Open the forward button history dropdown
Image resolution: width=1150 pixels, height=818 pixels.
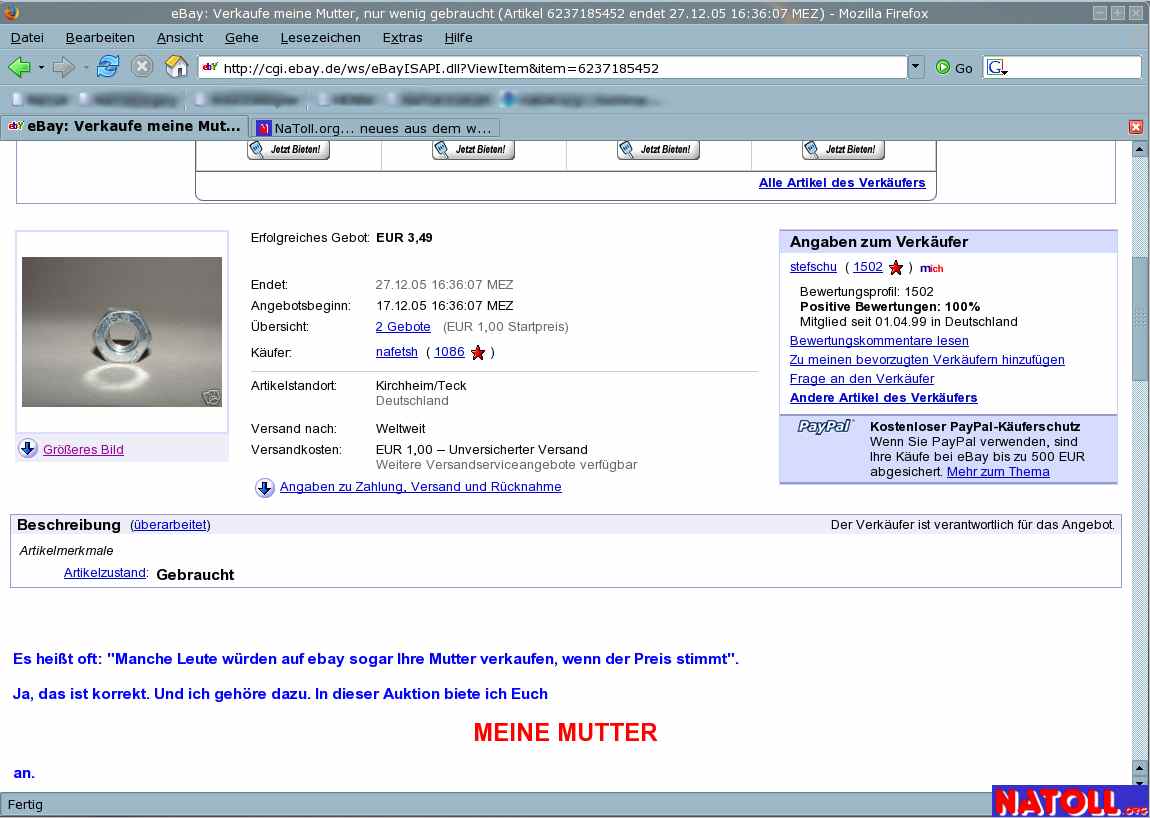click(x=86, y=67)
